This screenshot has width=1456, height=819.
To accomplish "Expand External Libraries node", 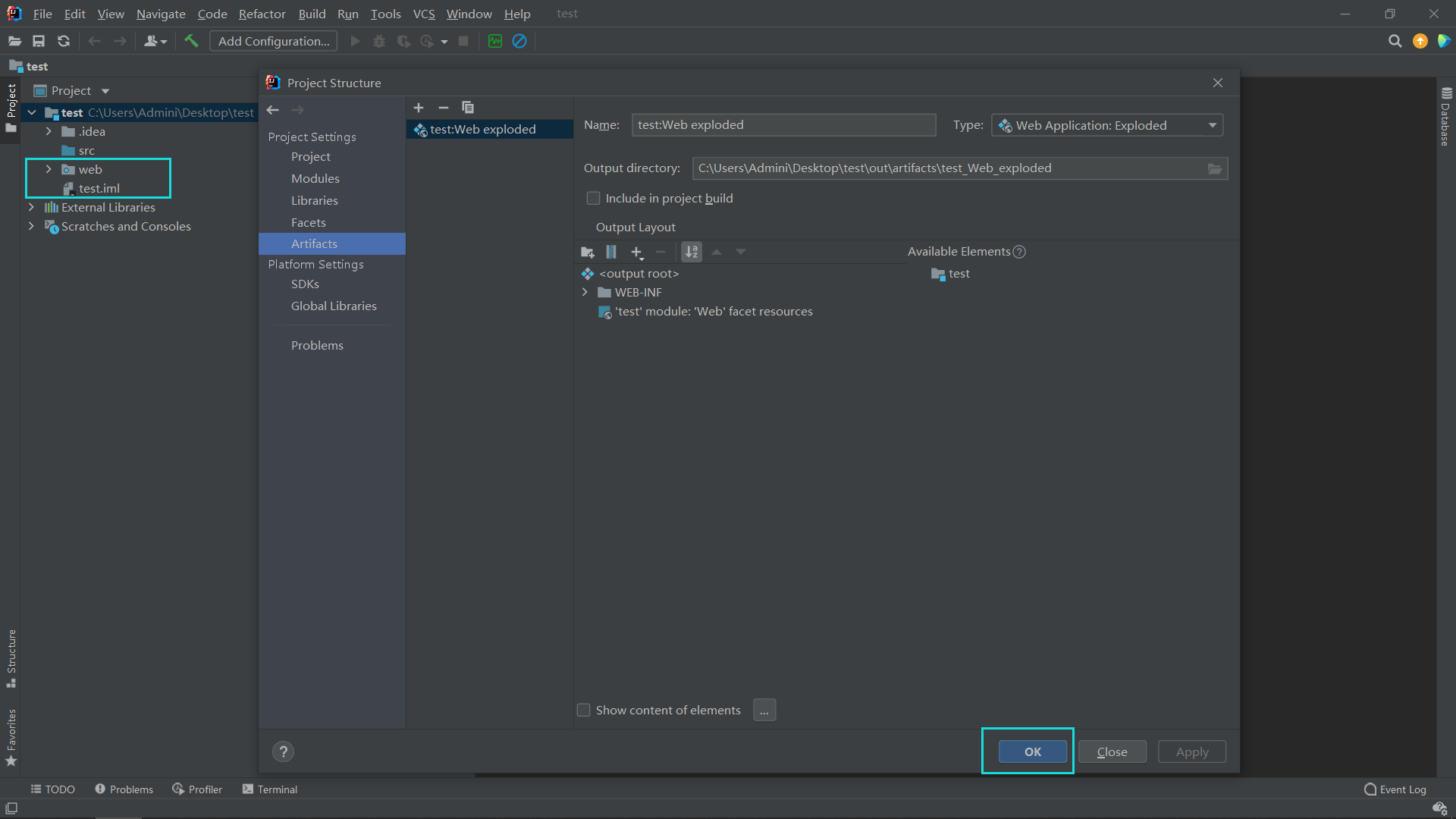I will coord(31,207).
